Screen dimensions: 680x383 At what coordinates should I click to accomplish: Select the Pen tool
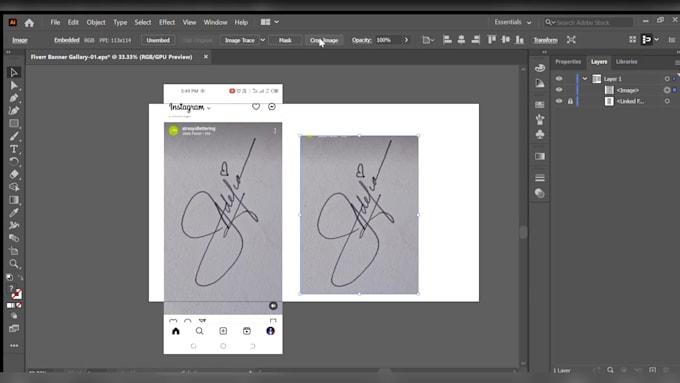(14, 98)
